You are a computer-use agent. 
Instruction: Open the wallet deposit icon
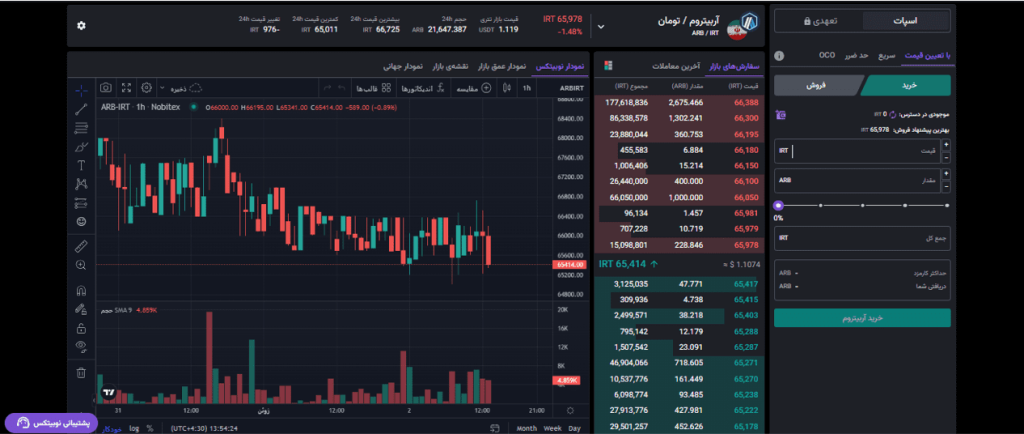click(x=780, y=115)
